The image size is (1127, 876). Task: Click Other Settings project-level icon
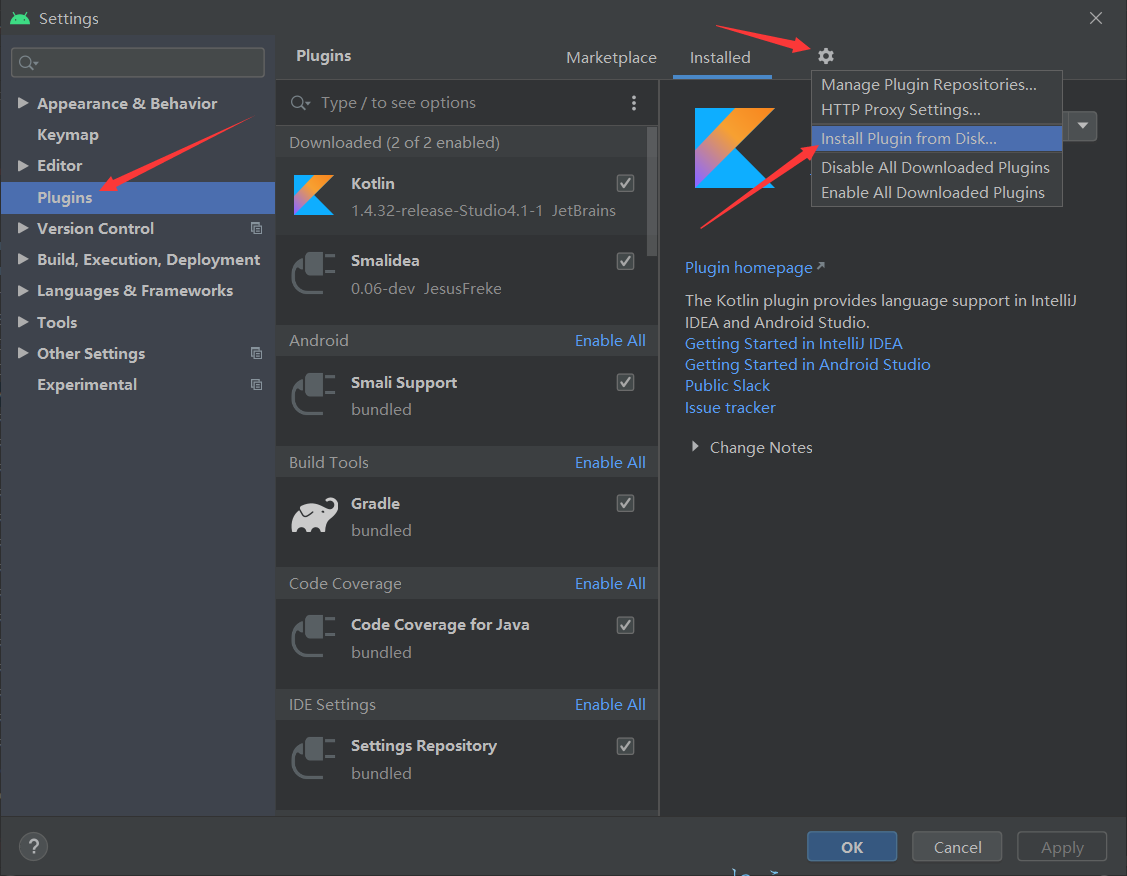[256, 353]
